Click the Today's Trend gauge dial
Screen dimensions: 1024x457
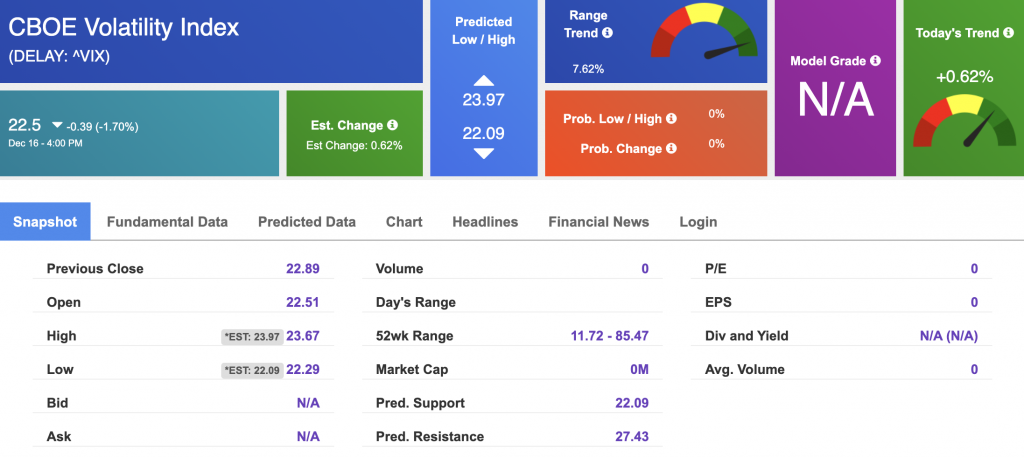point(964,121)
